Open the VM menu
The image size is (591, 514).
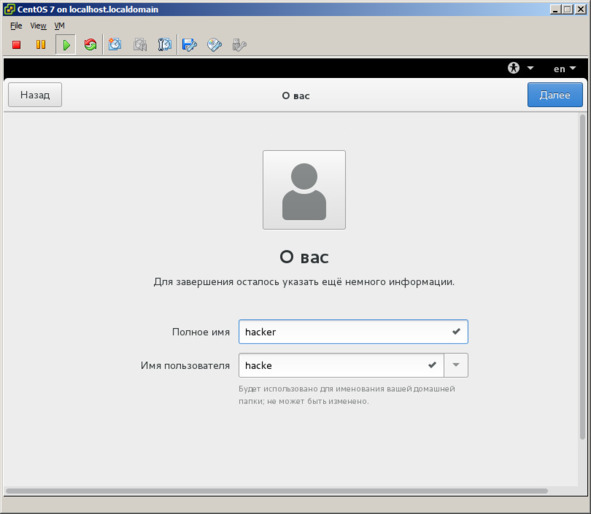(59, 26)
